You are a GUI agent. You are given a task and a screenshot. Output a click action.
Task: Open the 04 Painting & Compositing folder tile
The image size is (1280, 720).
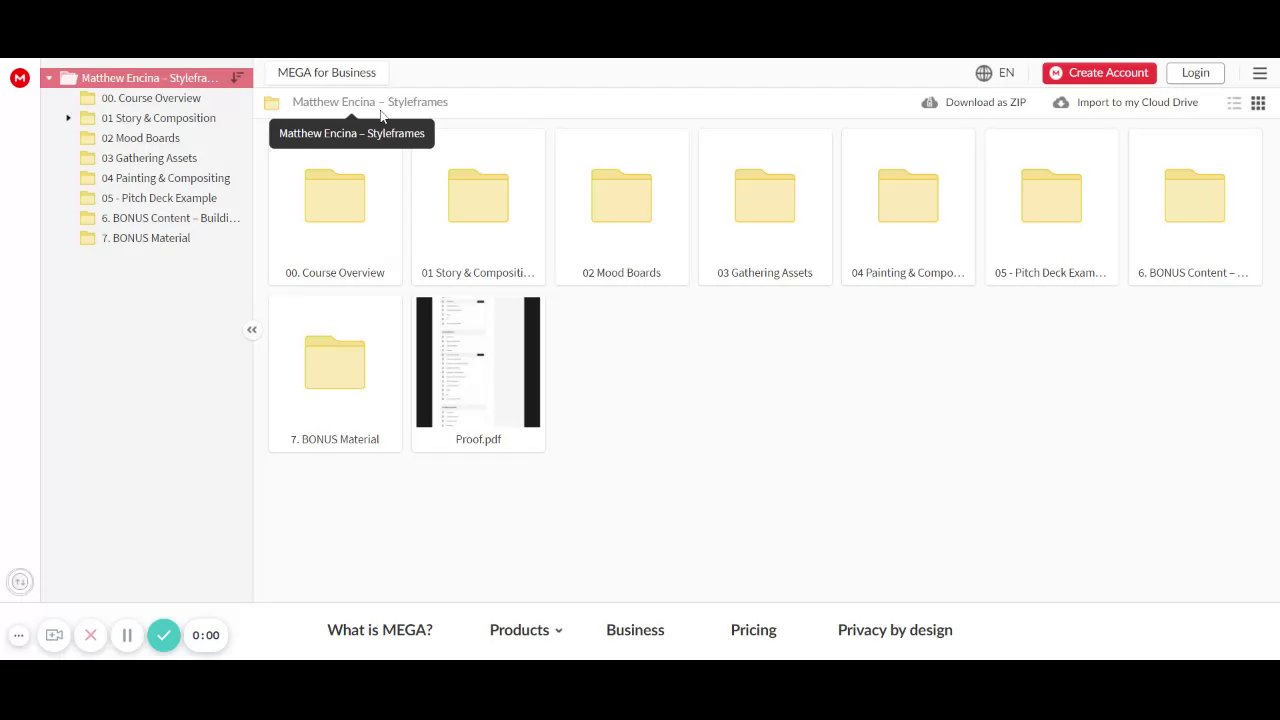click(x=908, y=207)
